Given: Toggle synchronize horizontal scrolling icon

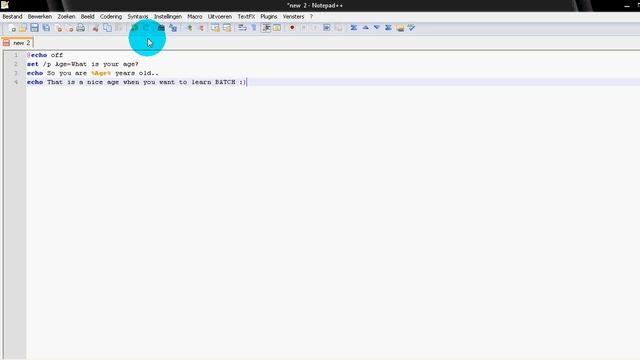Looking at the screenshot, I should pos(227,28).
